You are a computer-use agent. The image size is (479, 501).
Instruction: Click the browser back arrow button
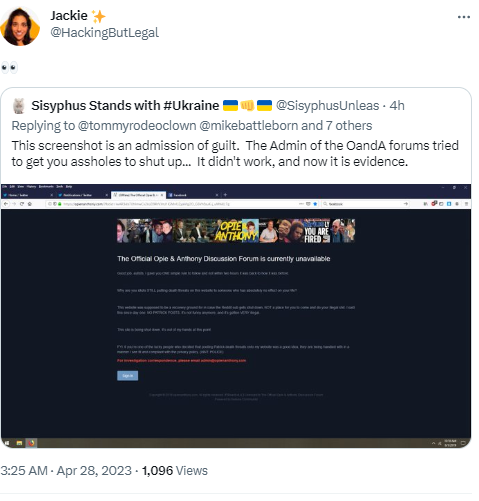[x=6, y=204]
